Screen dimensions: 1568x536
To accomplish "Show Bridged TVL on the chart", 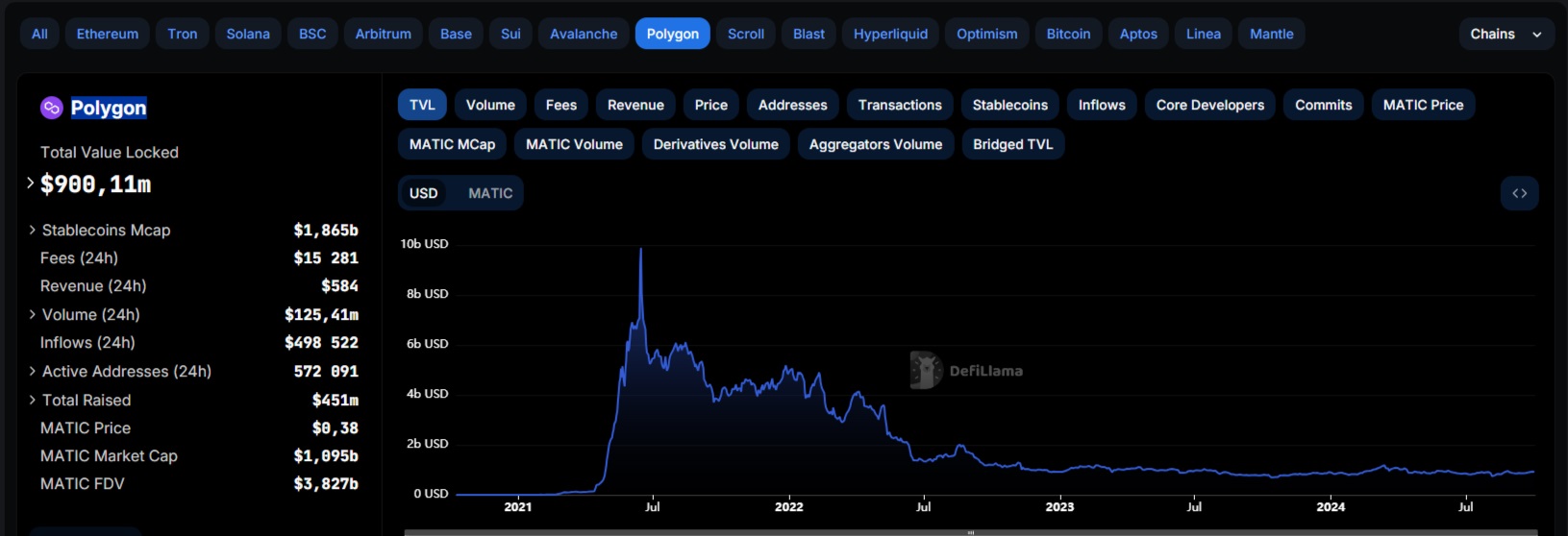I will tap(1012, 144).
